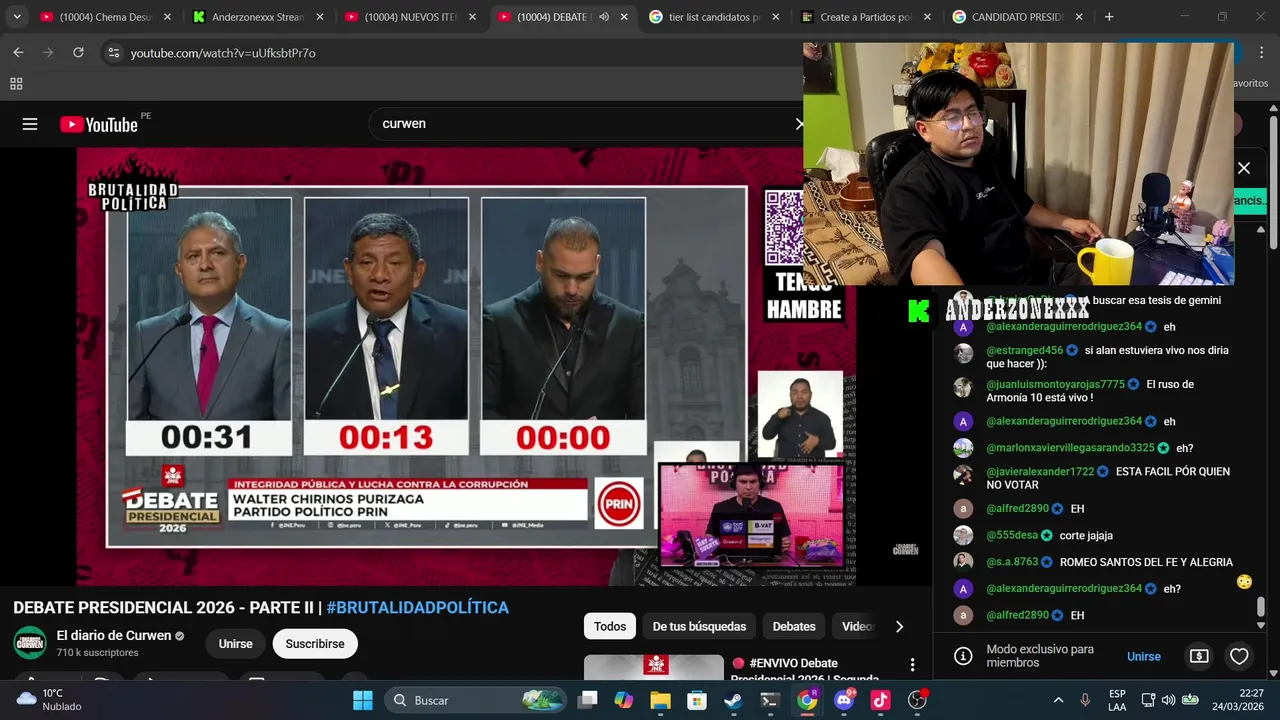This screenshot has width=1280, height=720.
Task: Open the Windows Start menu
Action: [363, 700]
